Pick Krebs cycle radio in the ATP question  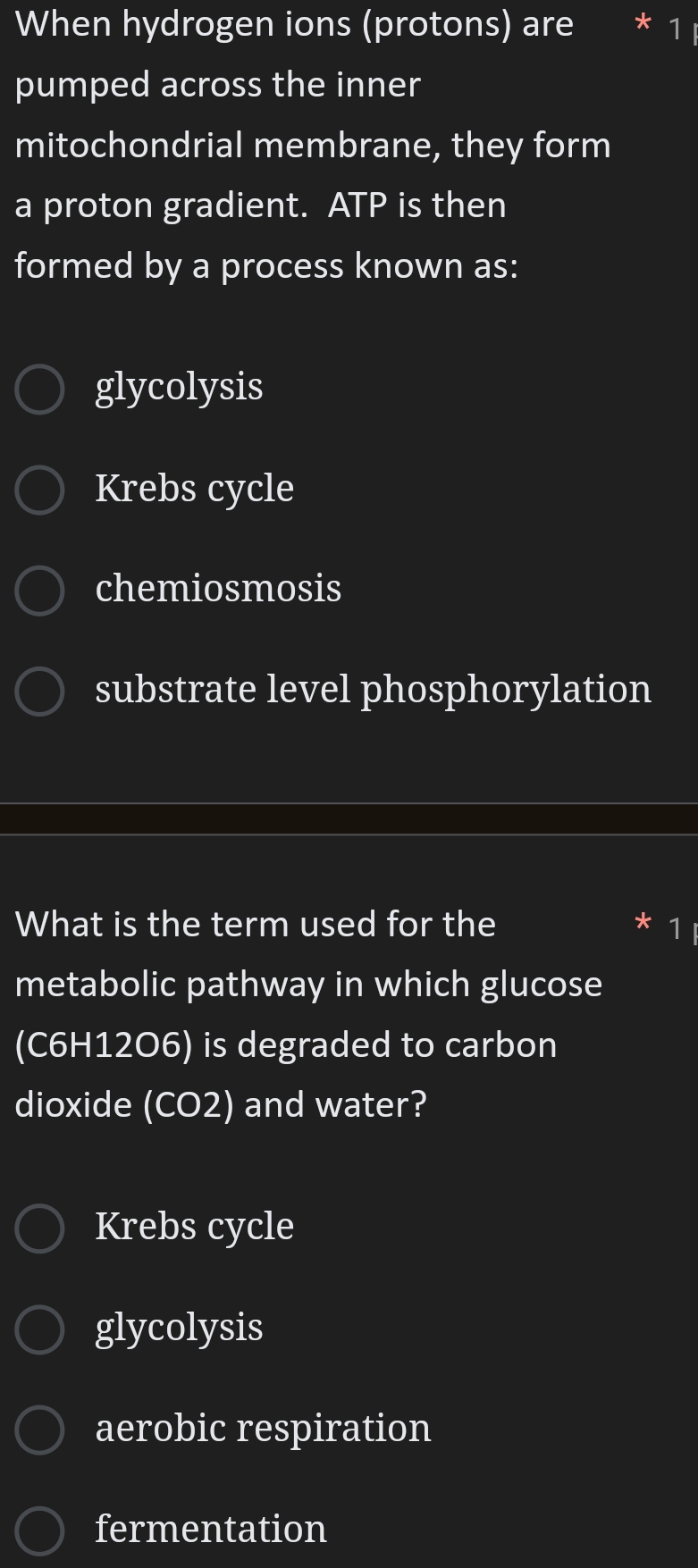39,491
